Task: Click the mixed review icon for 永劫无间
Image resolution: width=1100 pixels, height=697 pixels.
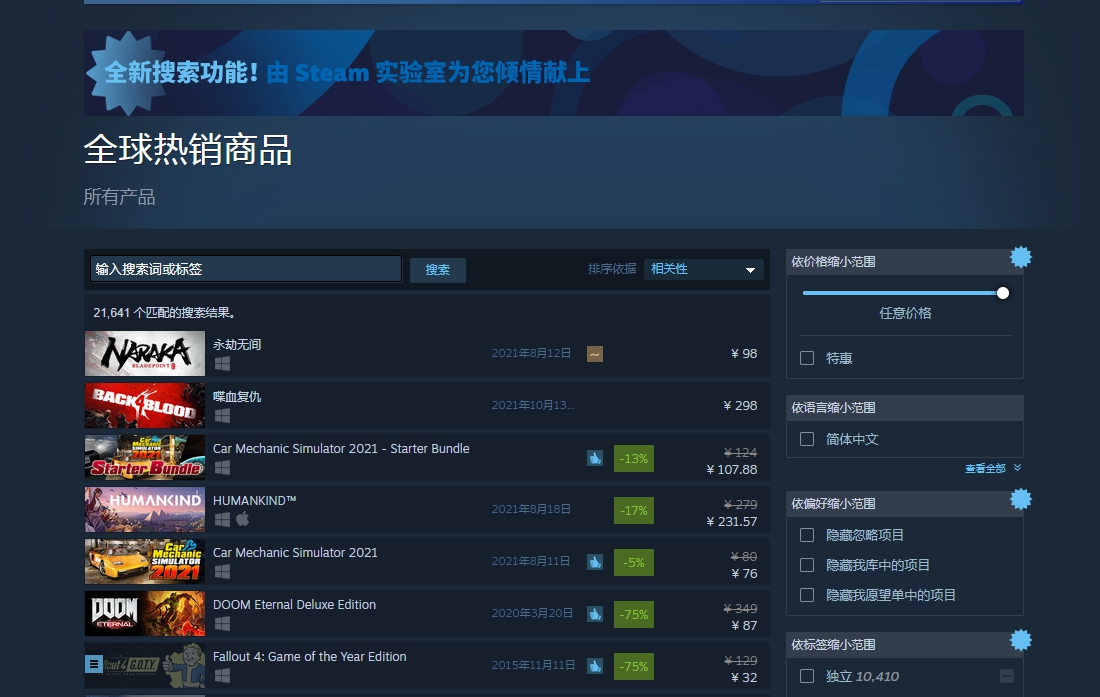Action: point(594,354)
